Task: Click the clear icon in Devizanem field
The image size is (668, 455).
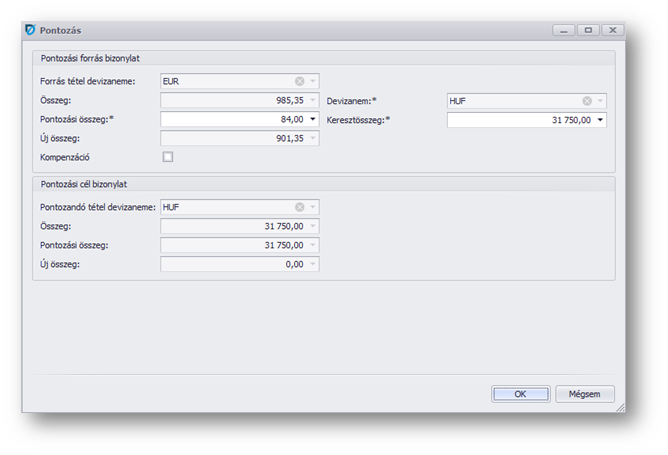Action: pos(587,101)
